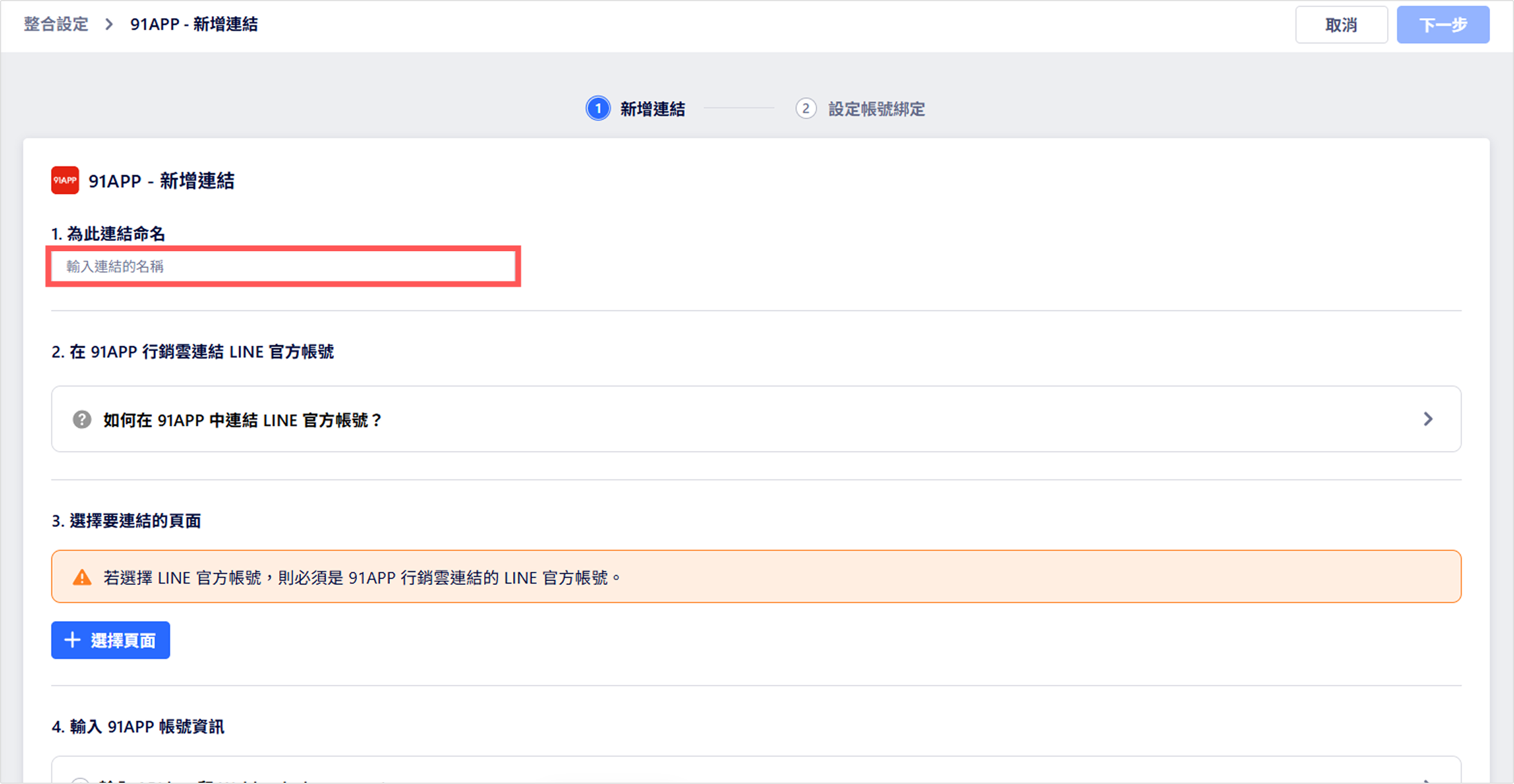Select step 2 circle icon 設定帳號綁定

pos(806,108)
